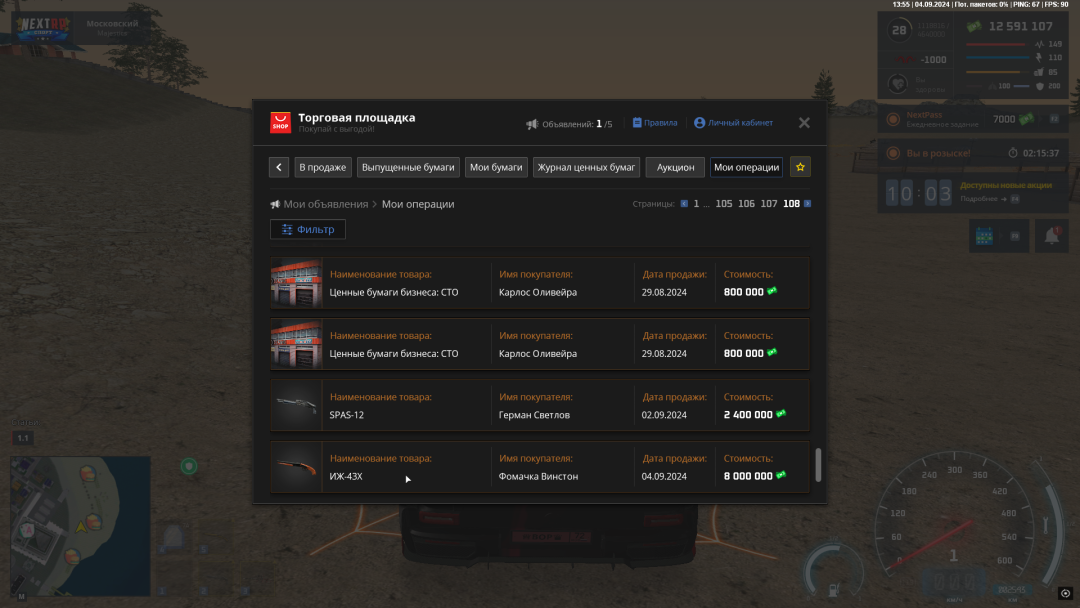Open the Фильтр filter button
This screenshot has height=608, width=1080.
tap(308, 229)
